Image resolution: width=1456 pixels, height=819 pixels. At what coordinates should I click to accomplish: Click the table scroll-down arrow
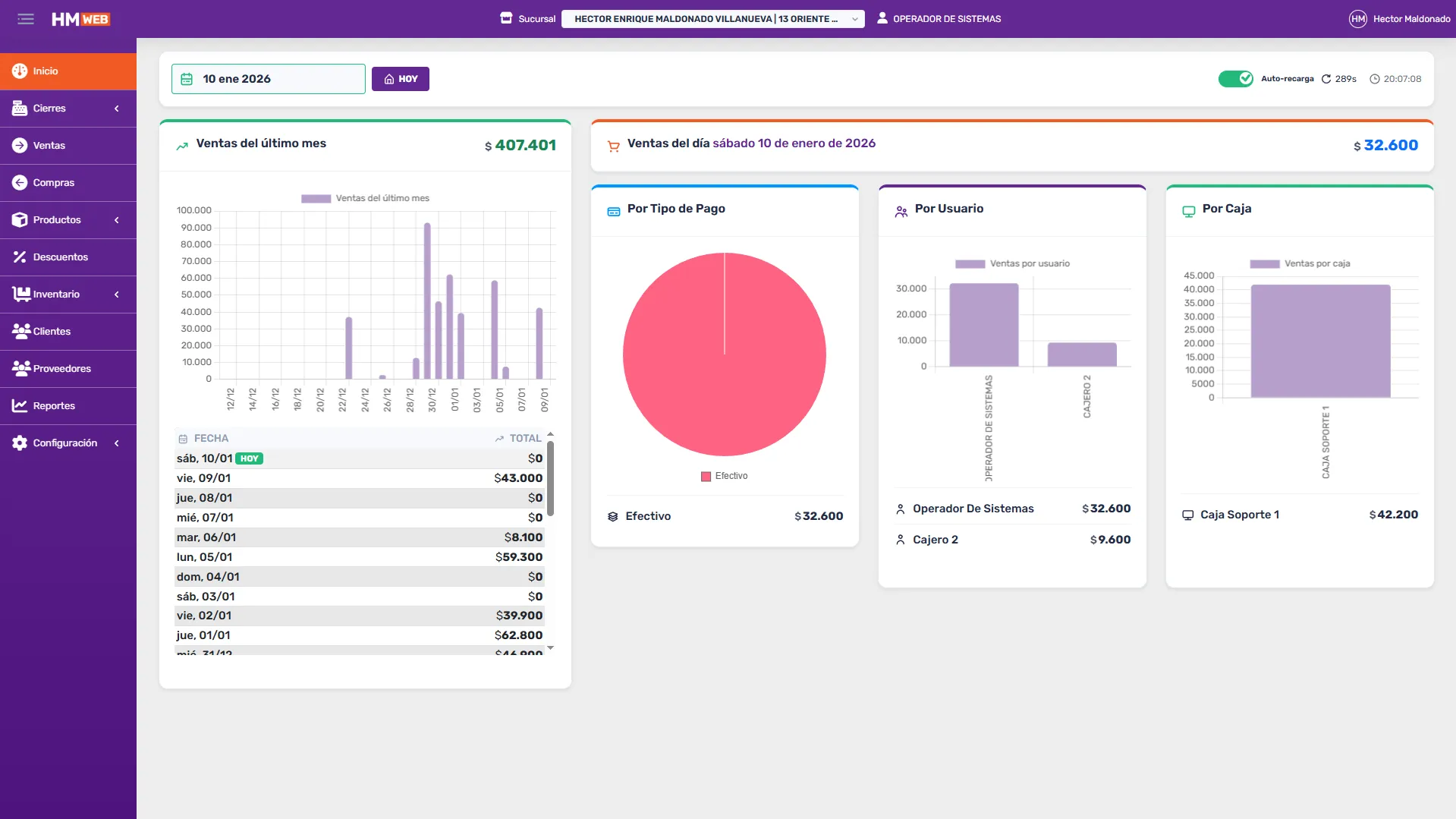(550, 648)
